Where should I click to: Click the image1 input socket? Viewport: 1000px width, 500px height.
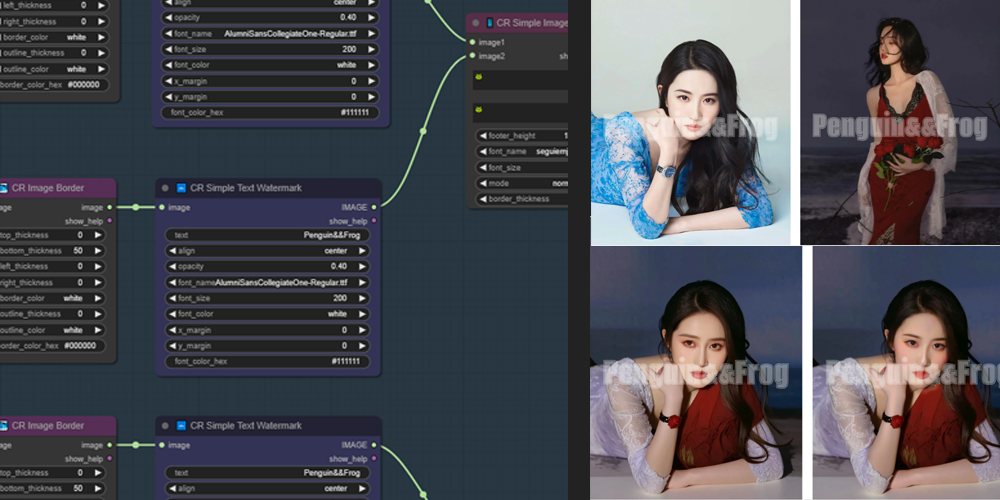coord(472,42)
